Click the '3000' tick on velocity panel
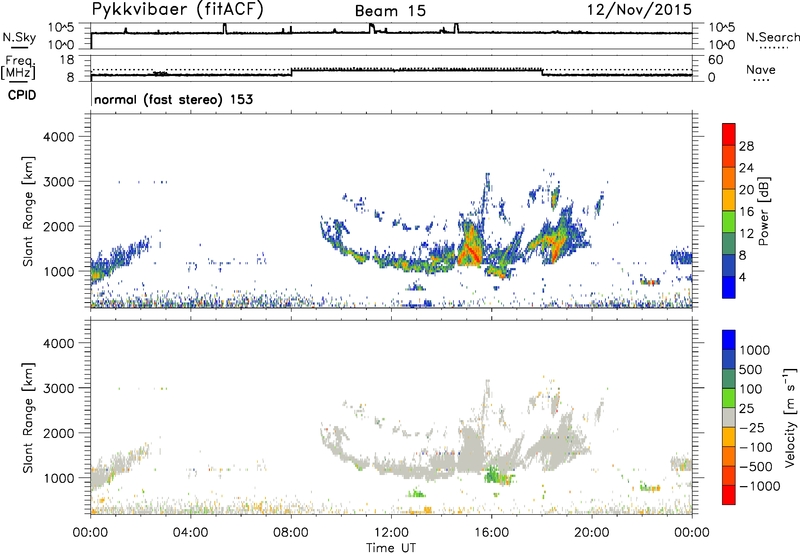800x554 pixels. 58,388
